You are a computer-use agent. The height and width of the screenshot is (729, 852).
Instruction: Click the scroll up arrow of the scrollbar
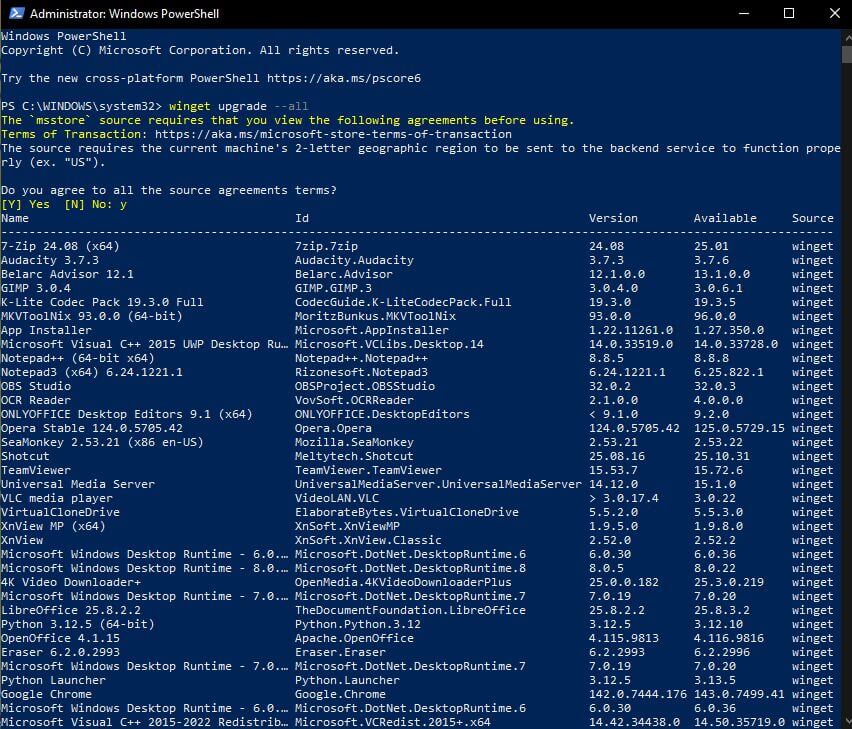(845, 35)
